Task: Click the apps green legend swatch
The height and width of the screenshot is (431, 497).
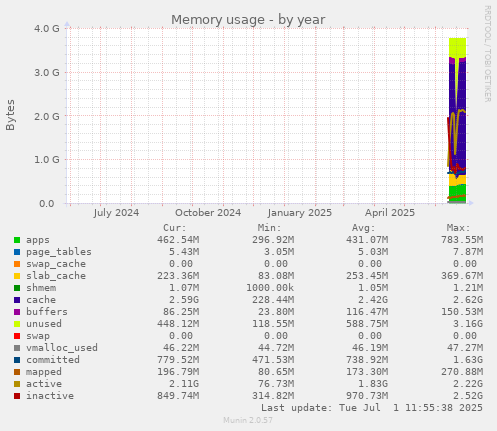Action: pos(17,240)
